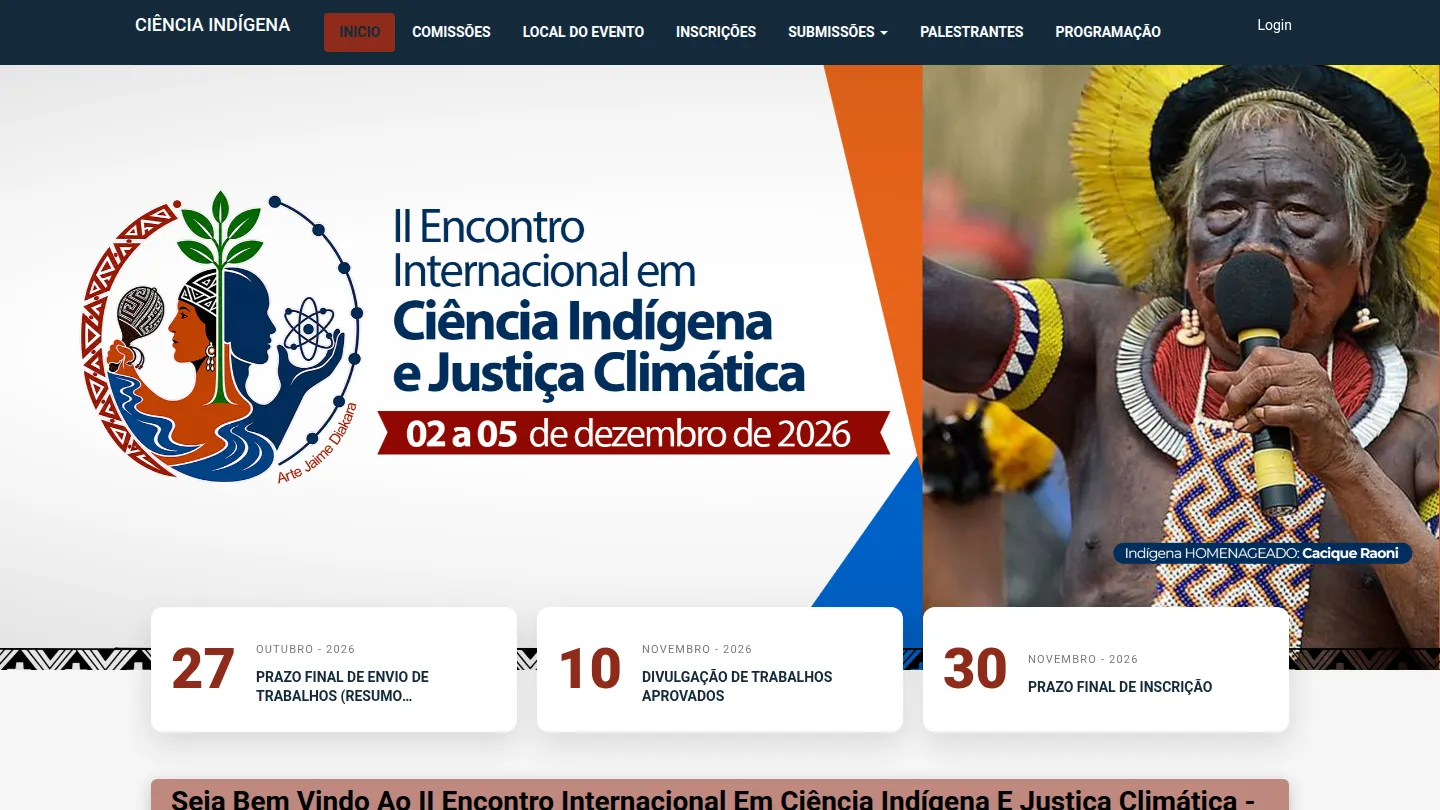Open the 27 Outubro deadline card
Image resolution: width=1440 pixels, height=810 pixels.
(334, 669)
